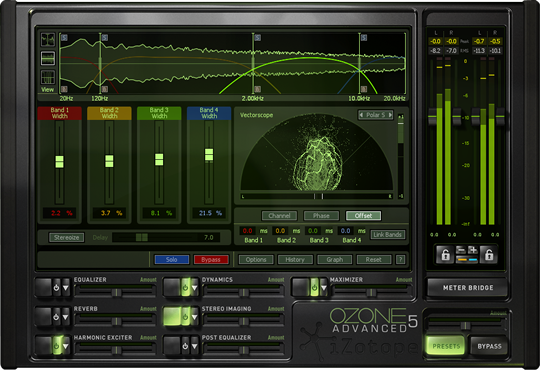The image size is (540, 370).
Task: Open the Post Equalizer module panel button
Action: click(172, 346)
